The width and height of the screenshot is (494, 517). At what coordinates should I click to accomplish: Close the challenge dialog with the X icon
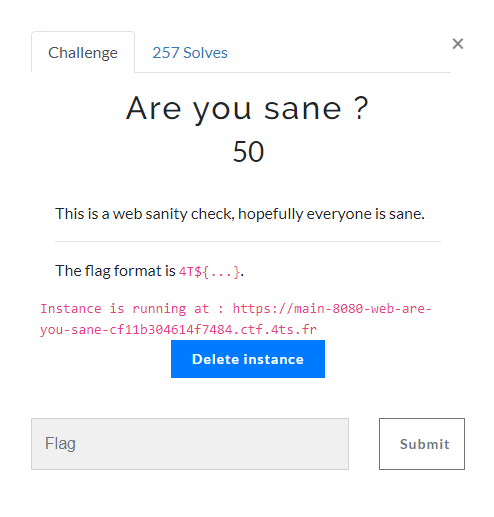coord(458,44)
